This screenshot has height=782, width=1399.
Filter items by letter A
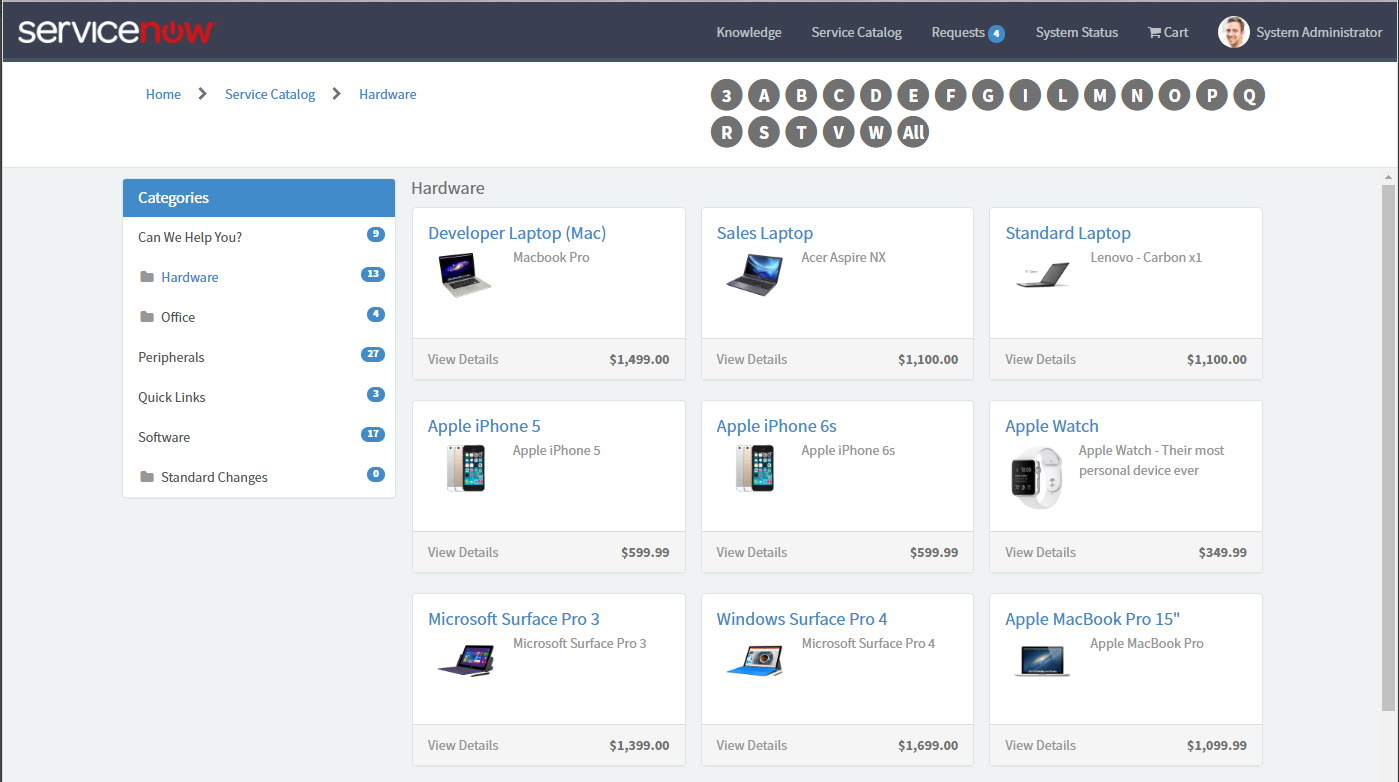pyautogui.click(x=764, y=95)
